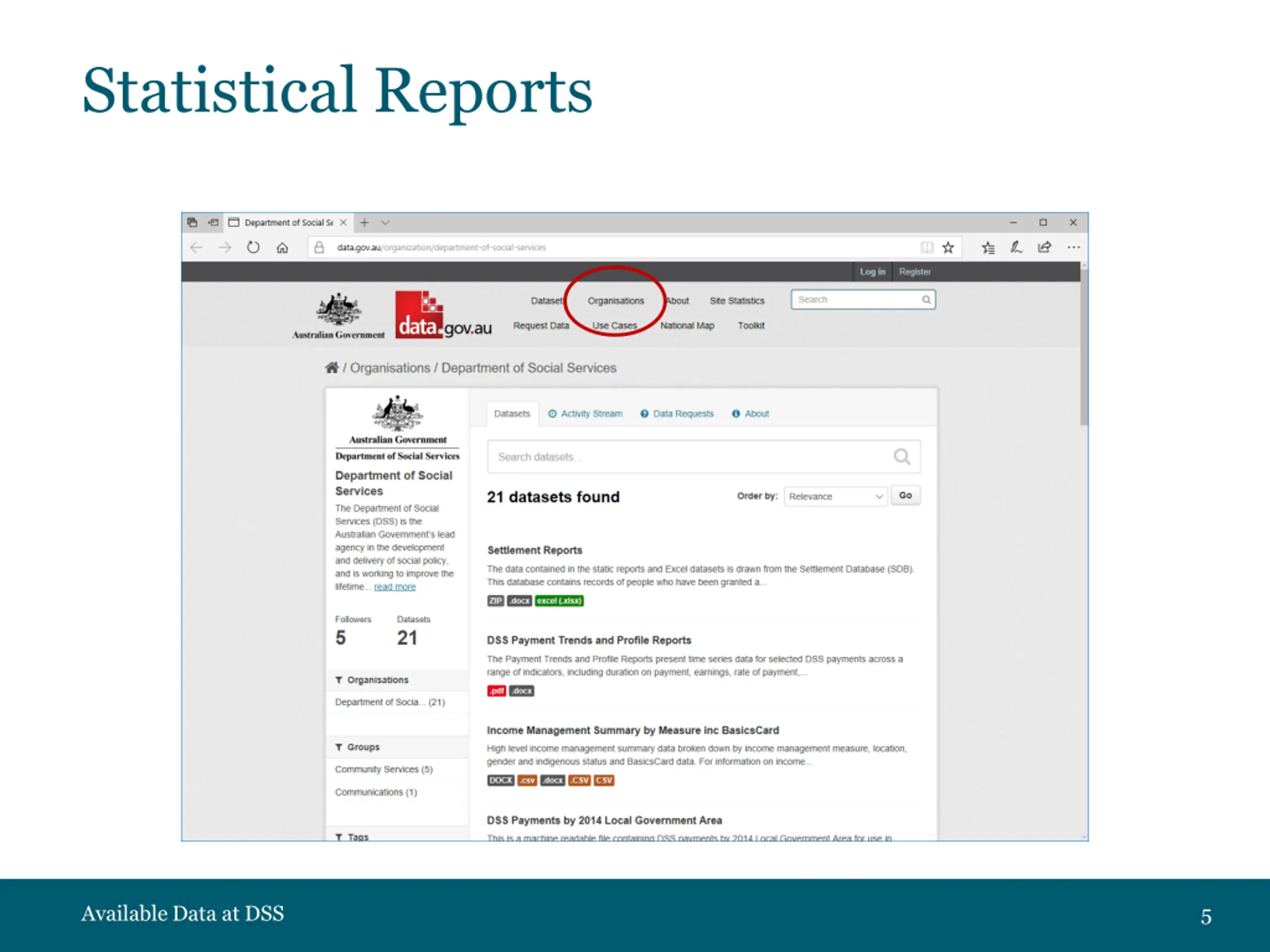The height and width of the screenshot is (952, 1270).
Task: Add page to favorites star icon
Action: pyautogui.click(x=949, y=247)
